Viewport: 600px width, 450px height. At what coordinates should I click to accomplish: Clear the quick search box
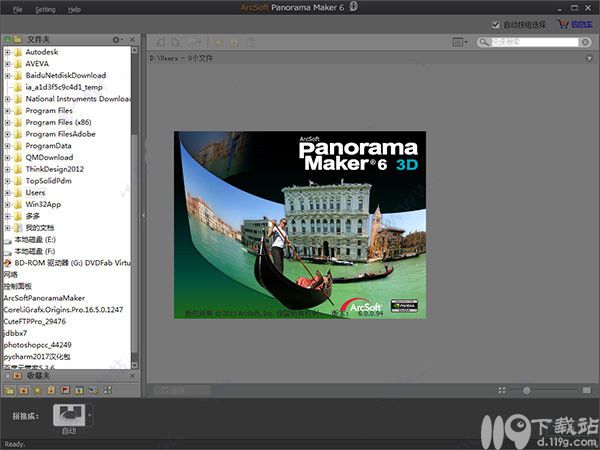click(x=585, y=42)
